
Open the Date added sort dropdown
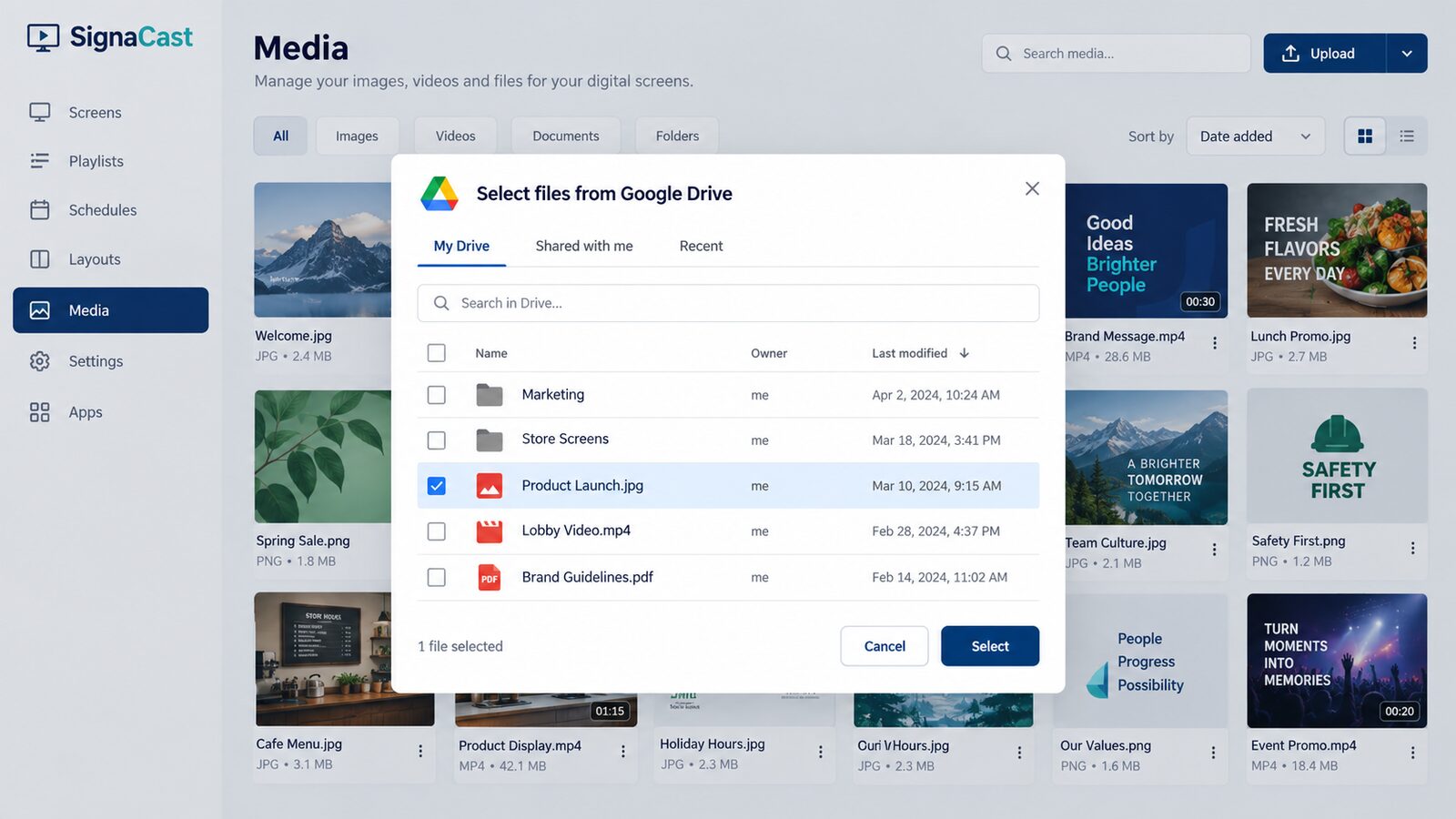[x=1256, y=136]
